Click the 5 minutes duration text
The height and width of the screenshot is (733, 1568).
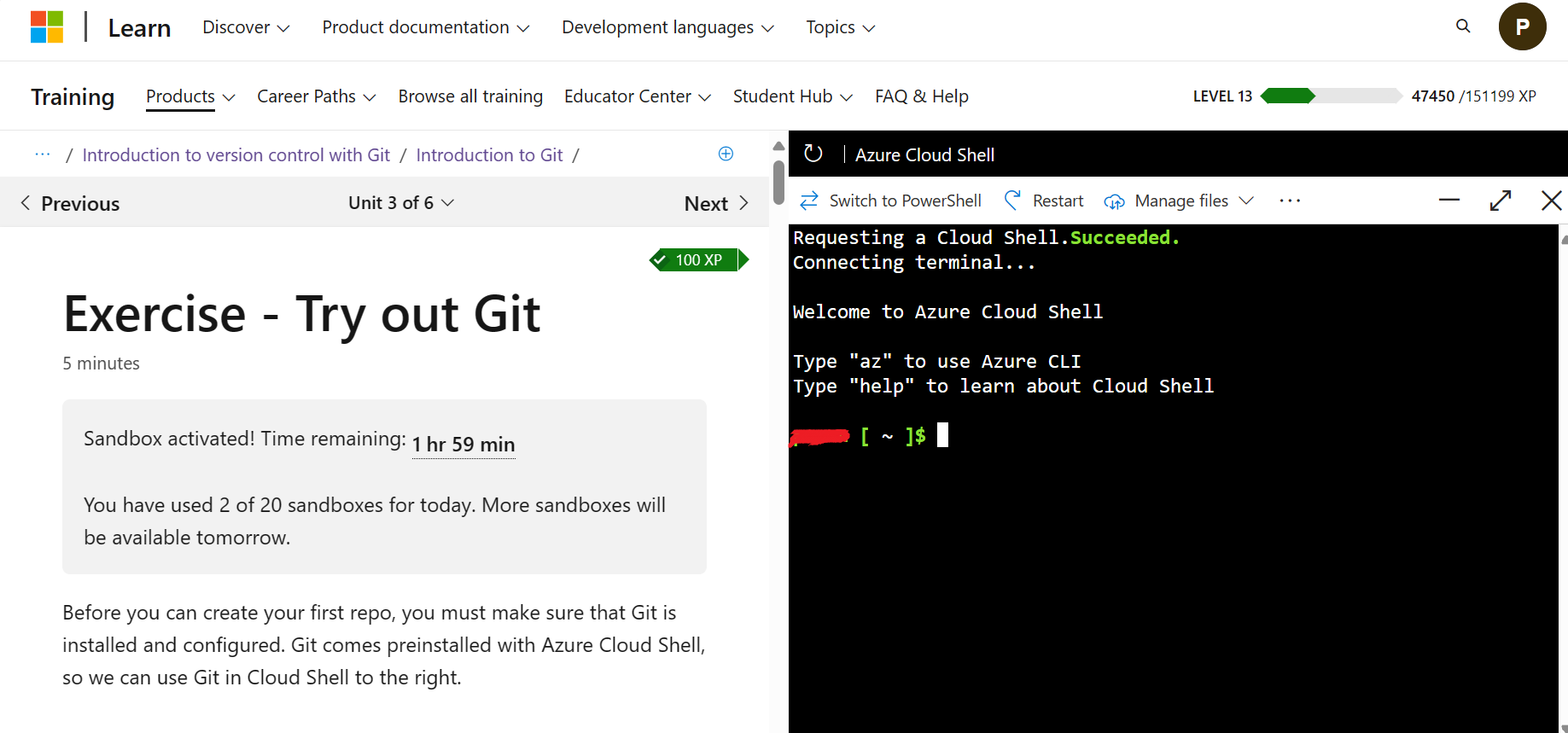101,364
